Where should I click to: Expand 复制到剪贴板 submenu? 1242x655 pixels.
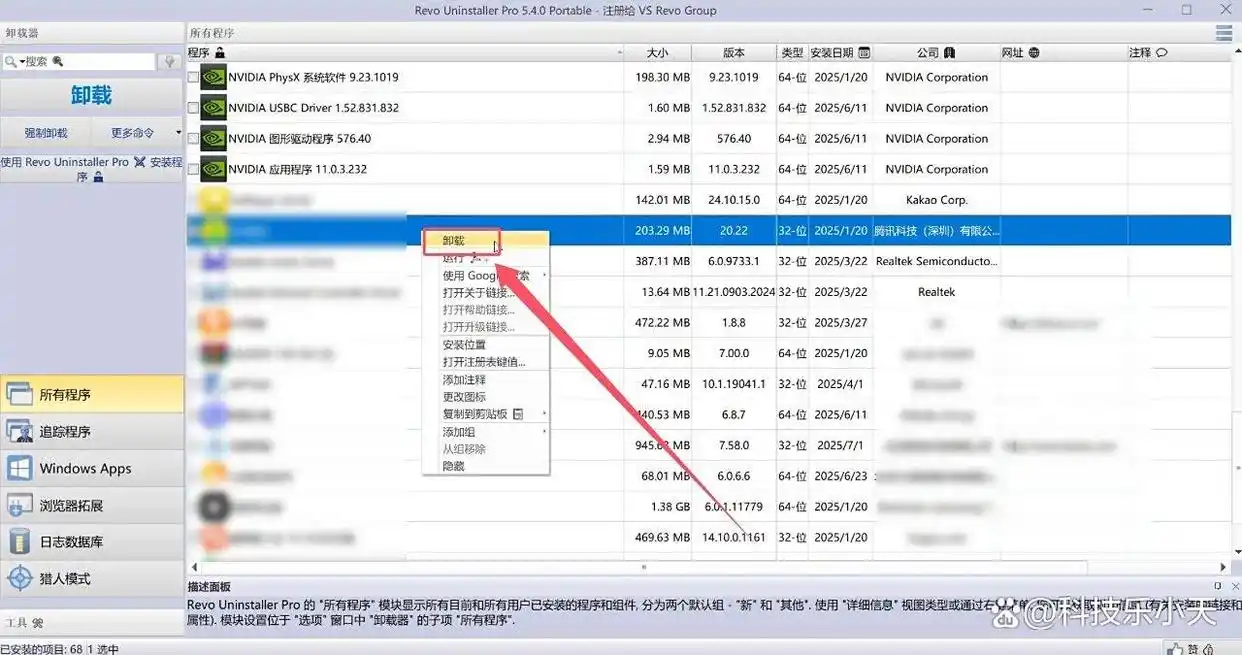click(x=545, y=414)
